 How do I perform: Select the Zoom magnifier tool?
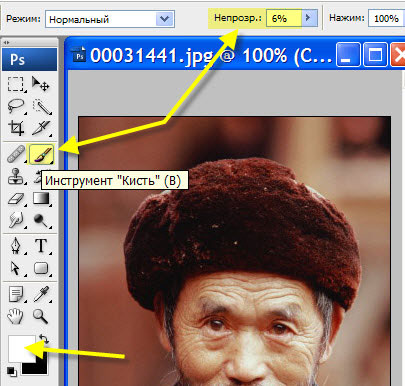coord(41,316)
